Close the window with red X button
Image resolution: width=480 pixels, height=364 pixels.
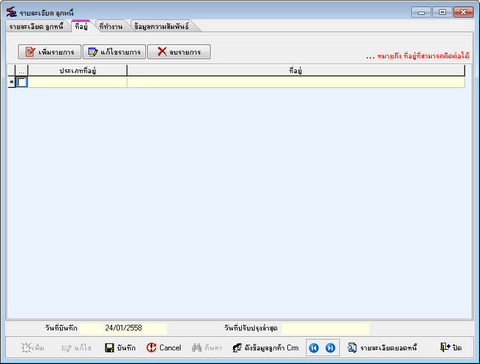[x=463, y=12]
